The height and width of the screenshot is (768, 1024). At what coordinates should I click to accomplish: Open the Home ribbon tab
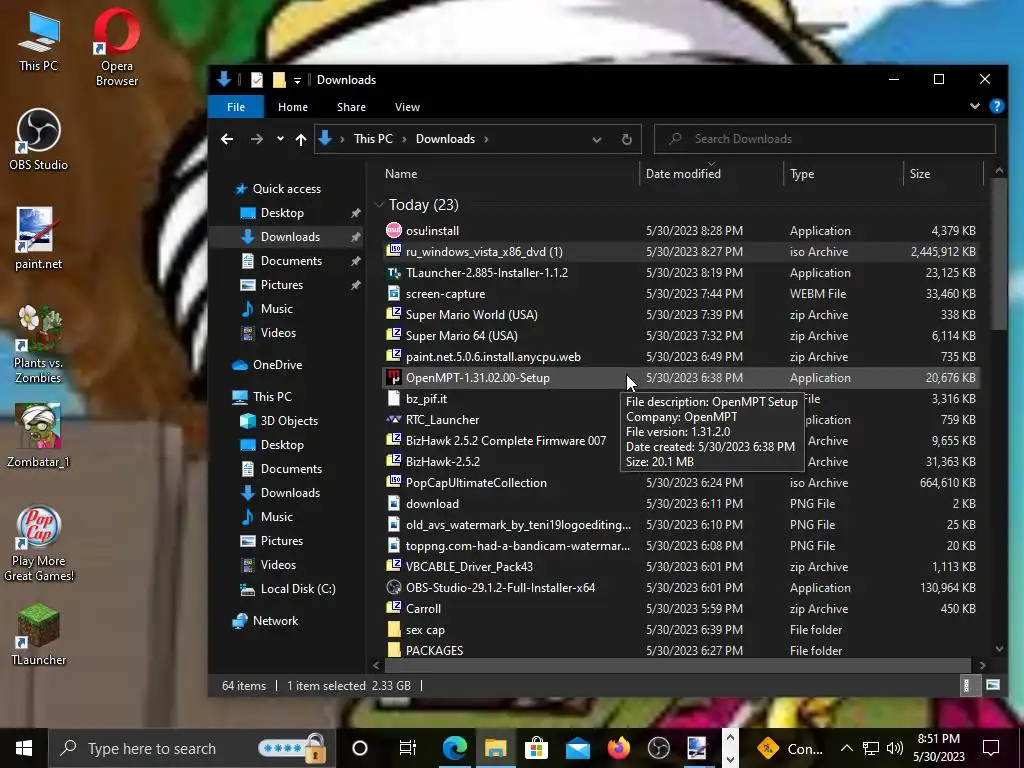[293, 106]
